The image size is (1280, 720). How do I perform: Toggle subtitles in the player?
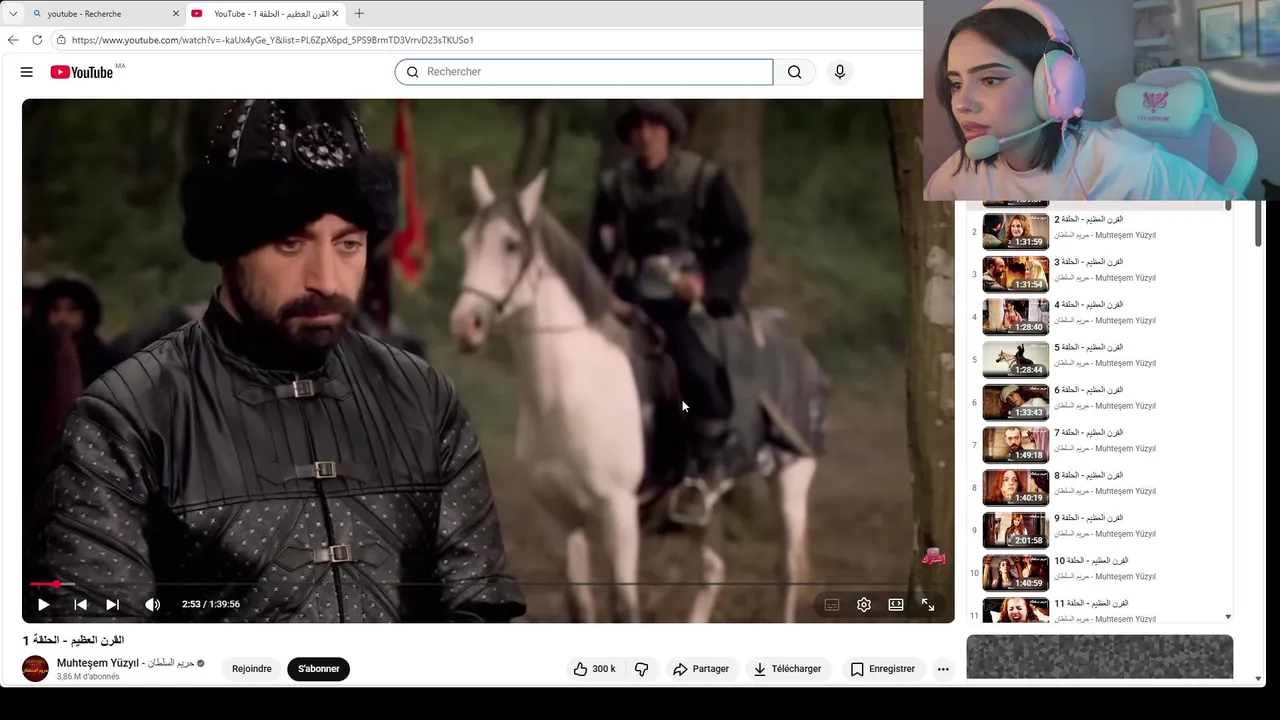click(832, 604)
